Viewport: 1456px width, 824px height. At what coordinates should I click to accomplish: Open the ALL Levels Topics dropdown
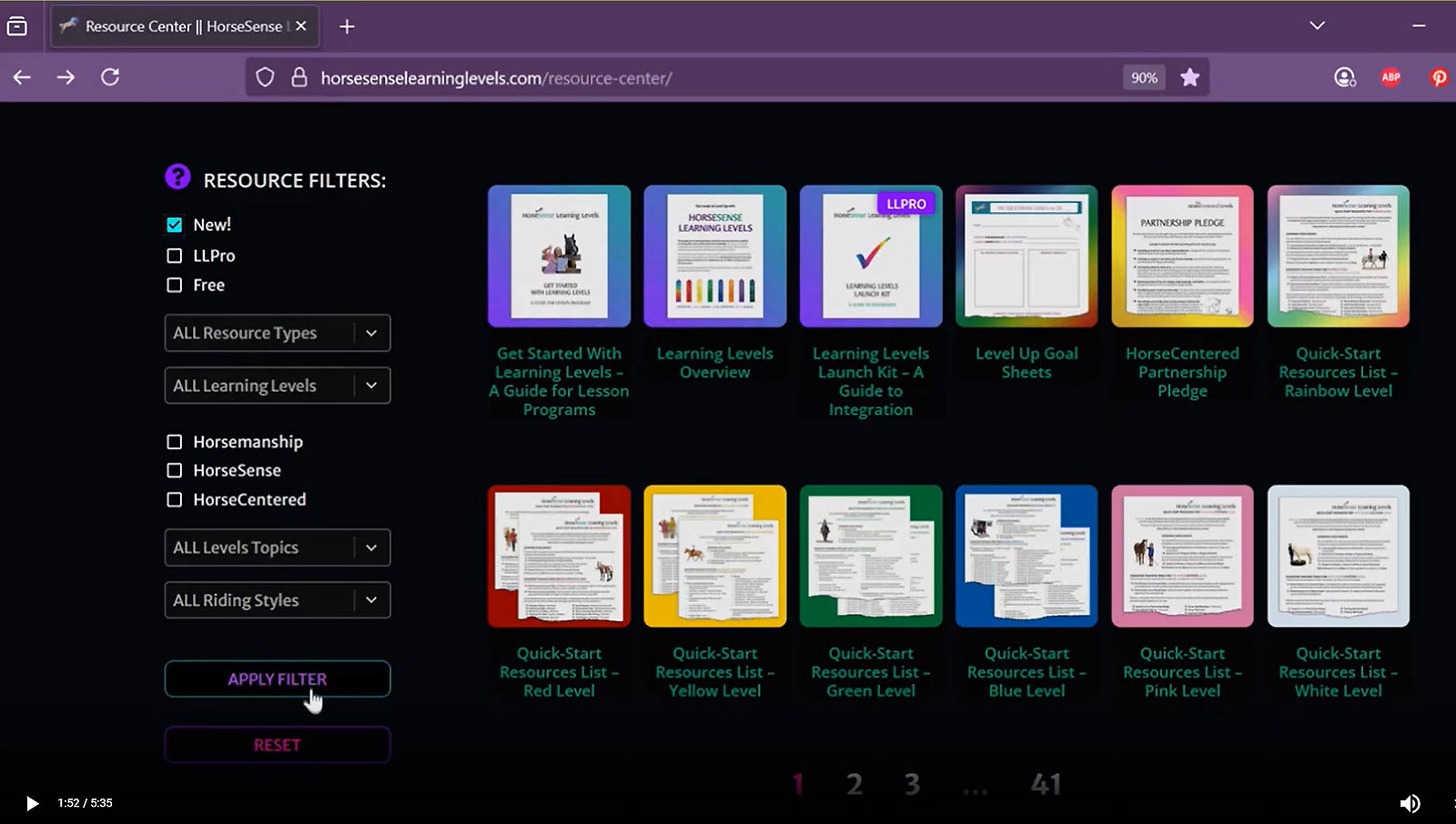(x=278, y=548)
